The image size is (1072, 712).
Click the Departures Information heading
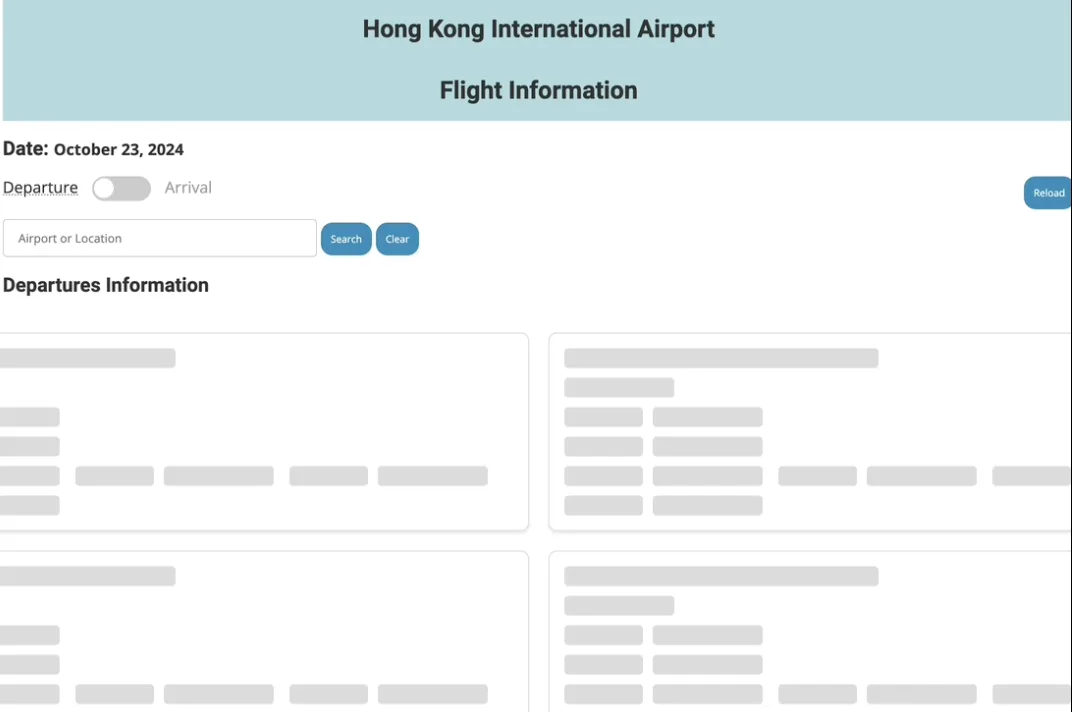[106, 285]
